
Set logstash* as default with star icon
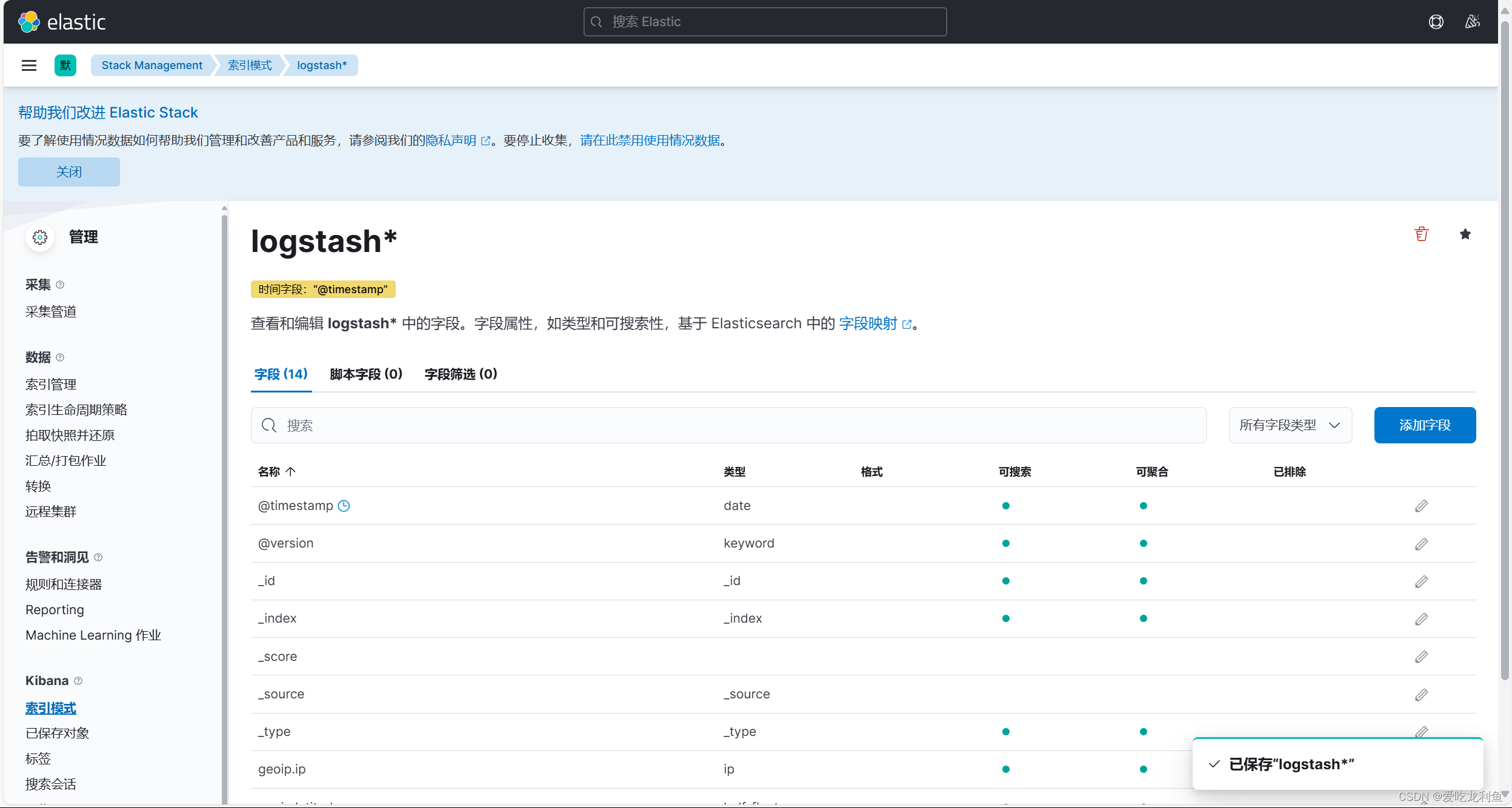tap(1465, 234)
